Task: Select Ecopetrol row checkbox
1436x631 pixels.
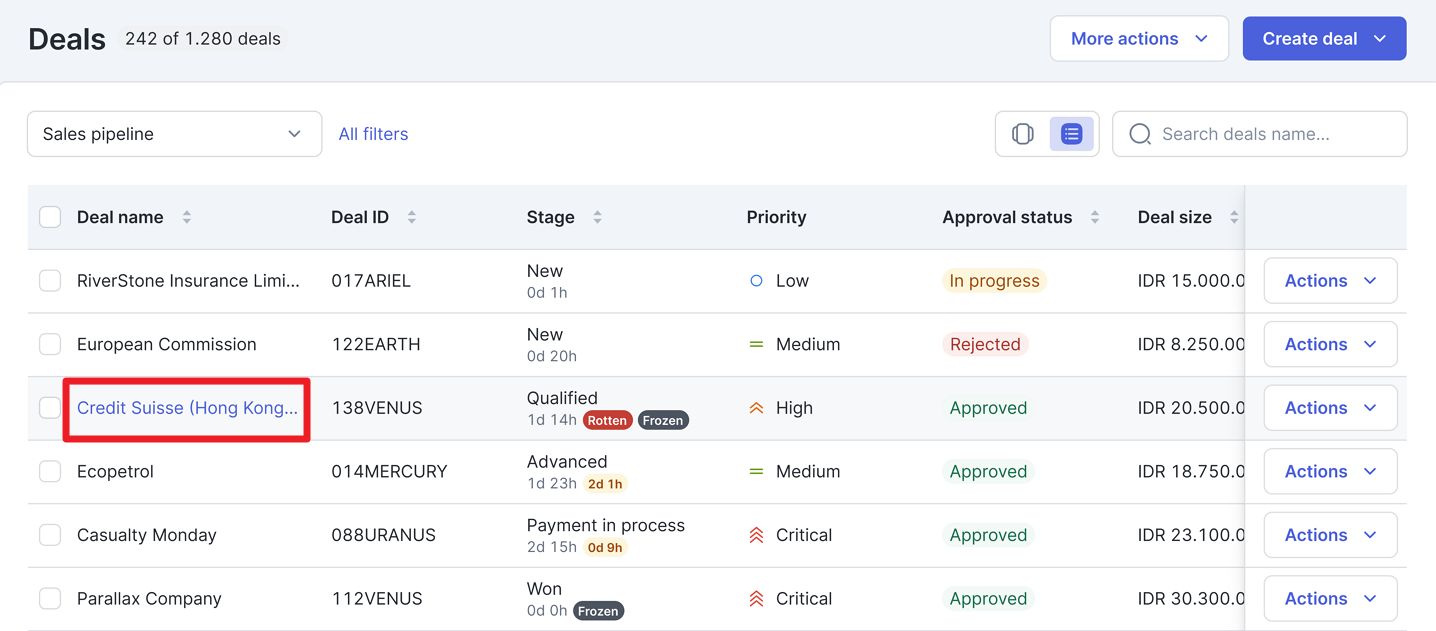Action: click(x=50, y=471)
